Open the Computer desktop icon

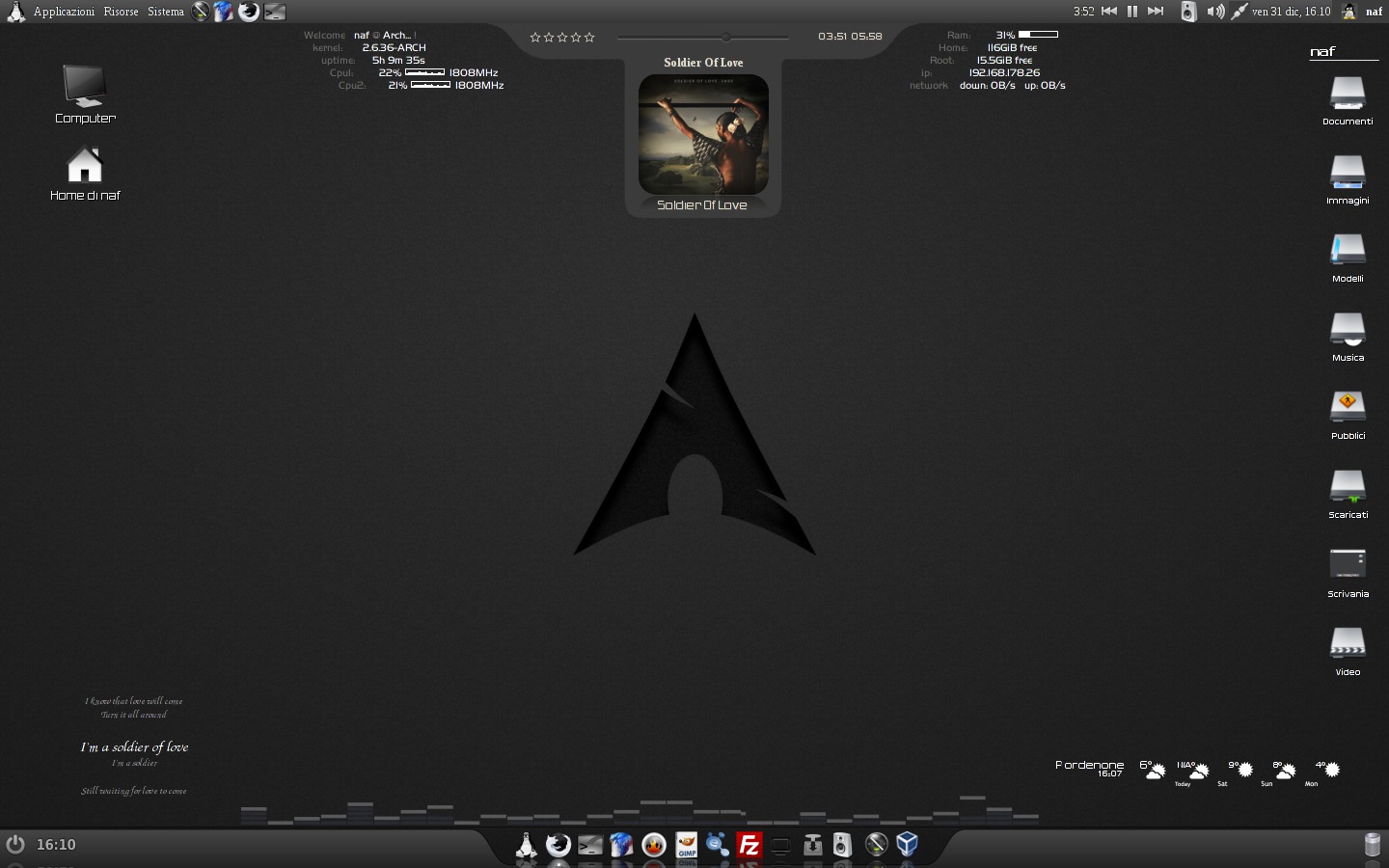pos(85,95)
